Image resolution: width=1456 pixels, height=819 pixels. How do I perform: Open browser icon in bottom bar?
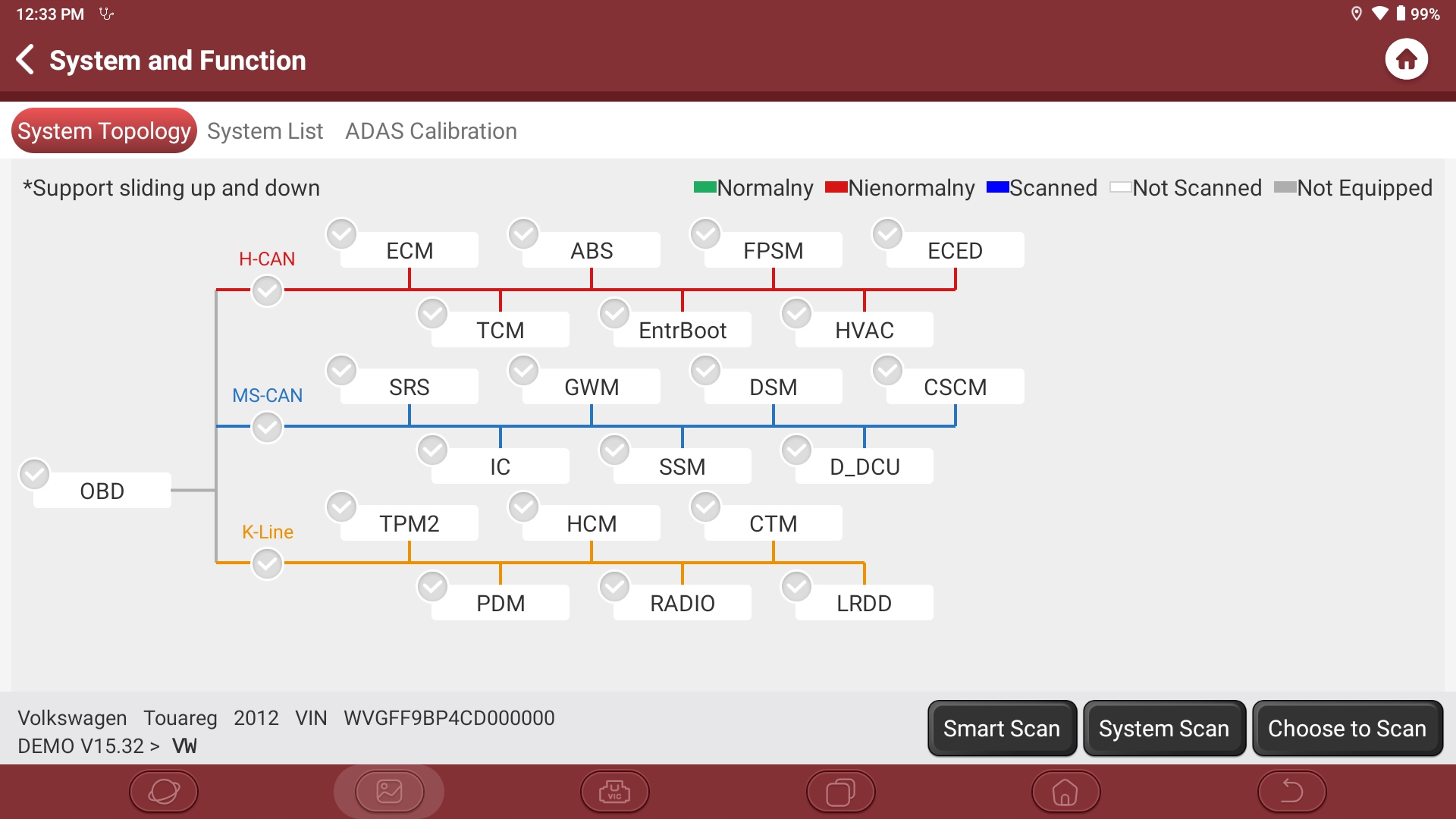(164, 792)
